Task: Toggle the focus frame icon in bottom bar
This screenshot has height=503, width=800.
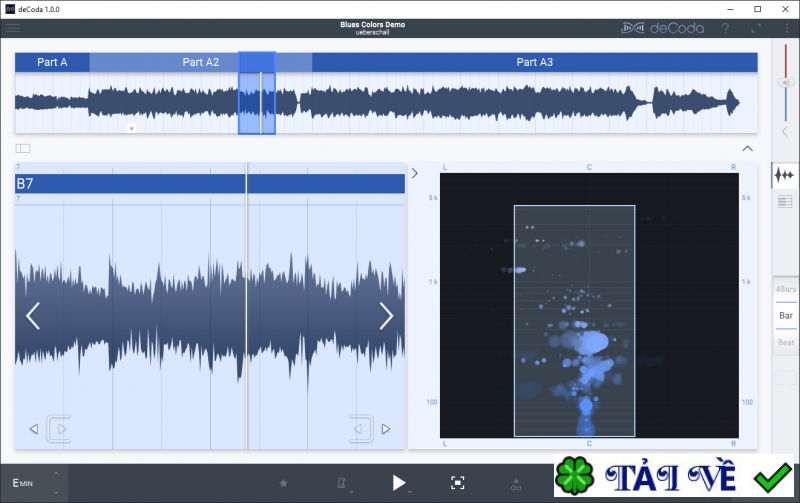Action: (x=457, y=483)
